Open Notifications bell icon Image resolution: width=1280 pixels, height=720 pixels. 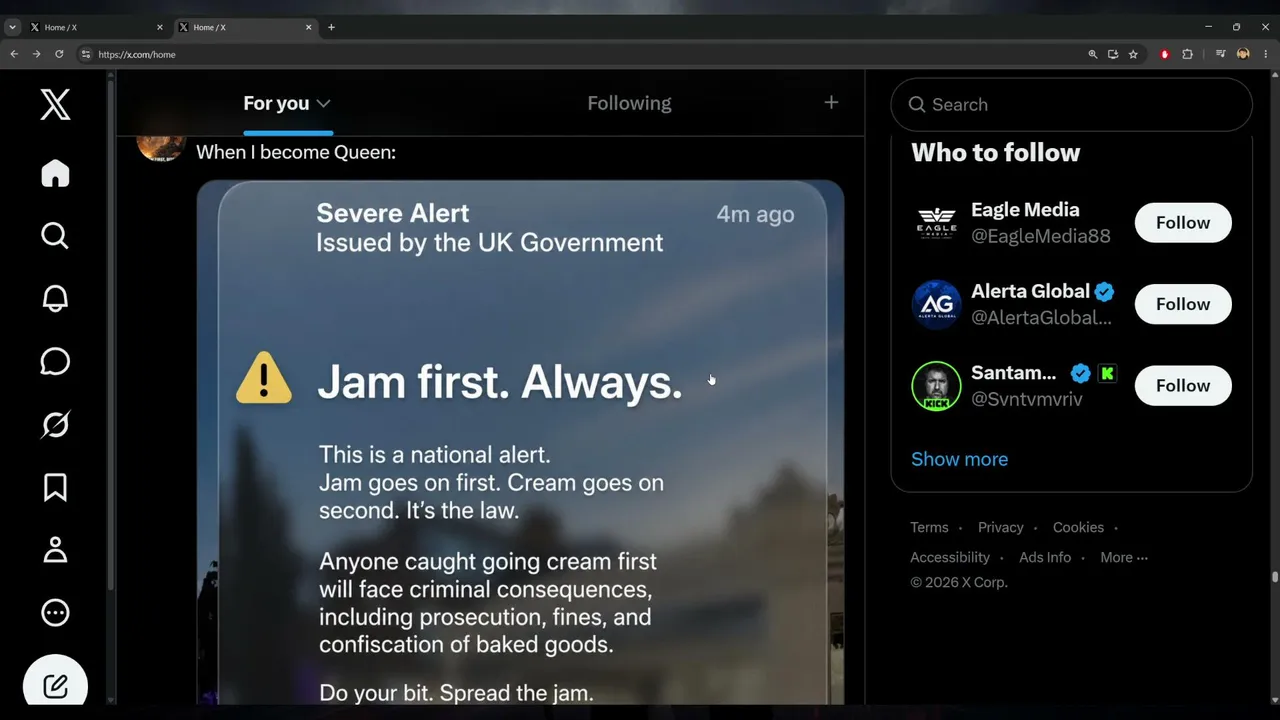pos(55,298)
